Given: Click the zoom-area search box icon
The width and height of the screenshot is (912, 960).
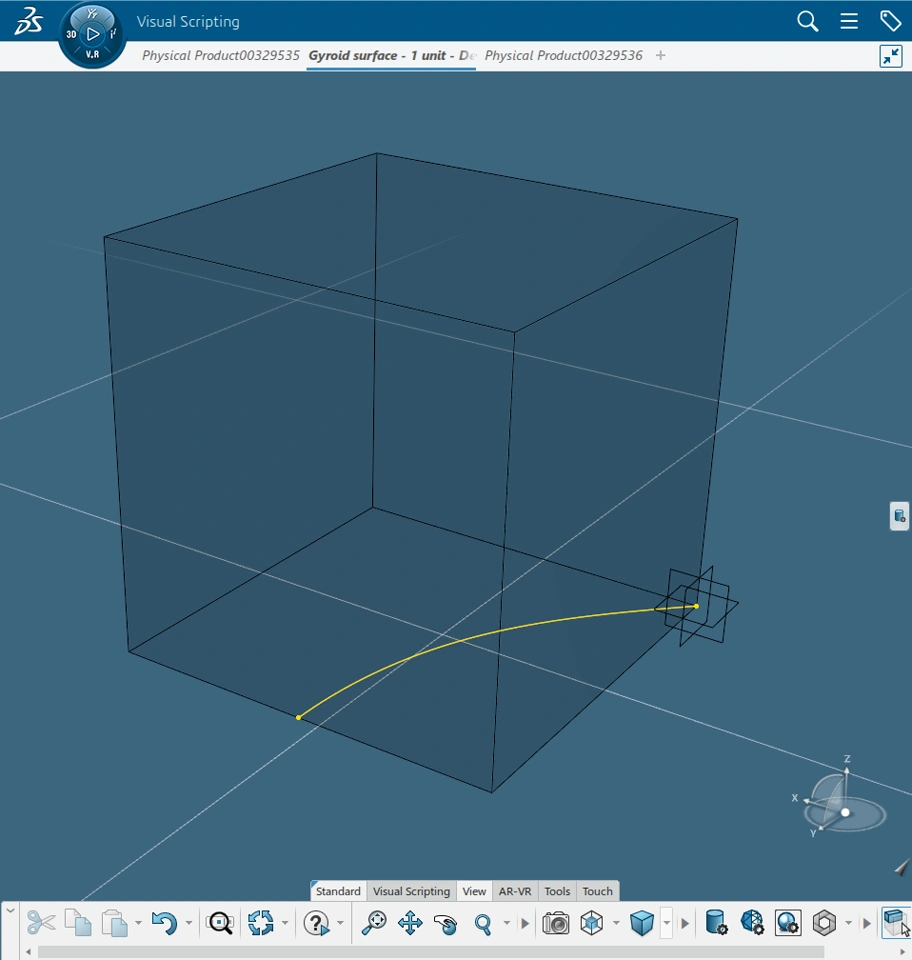Looking at the screenshot, I should (220, 923).
